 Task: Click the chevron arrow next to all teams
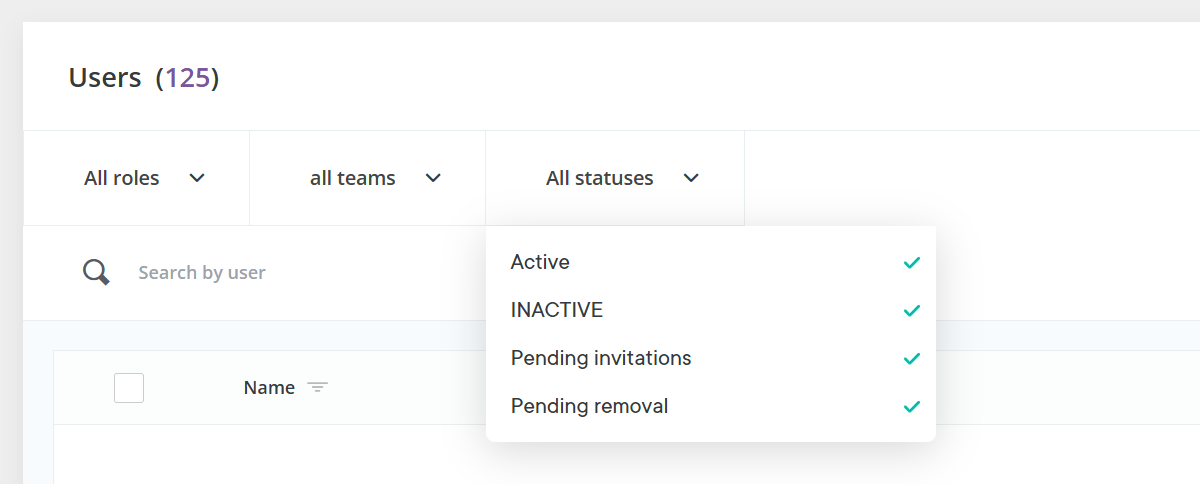pos(433,178)
